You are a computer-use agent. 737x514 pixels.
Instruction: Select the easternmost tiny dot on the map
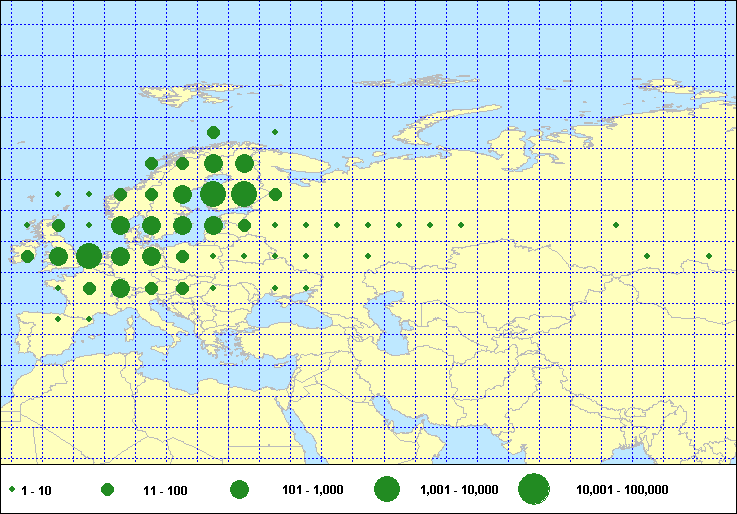[x=709, y=256]
